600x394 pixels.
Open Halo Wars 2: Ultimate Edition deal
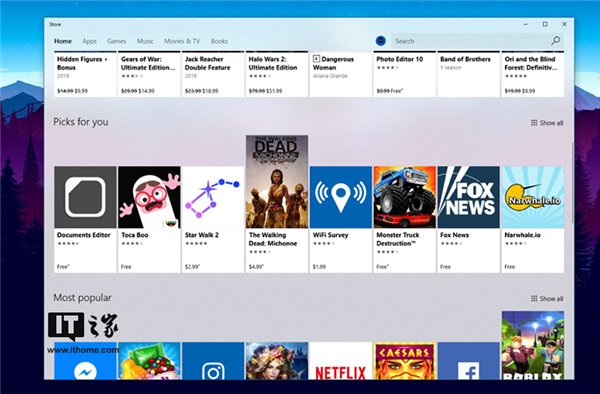(x=277, y=74)
